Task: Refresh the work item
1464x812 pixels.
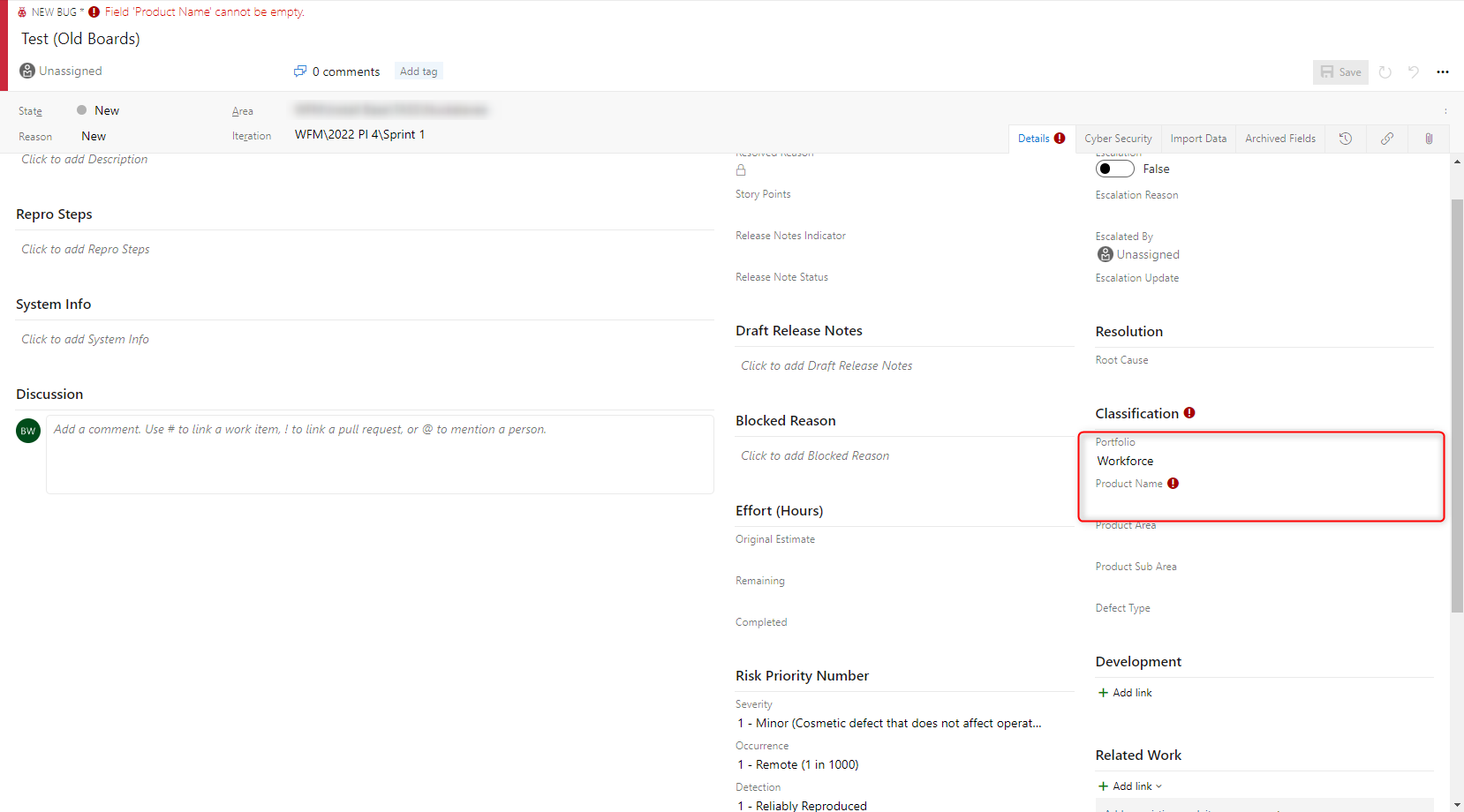Action: click(x=1385, y=71)
